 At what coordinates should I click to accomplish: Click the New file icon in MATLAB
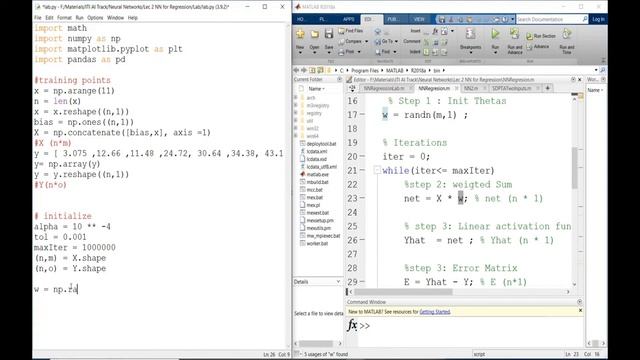click(x=300, y=34)
